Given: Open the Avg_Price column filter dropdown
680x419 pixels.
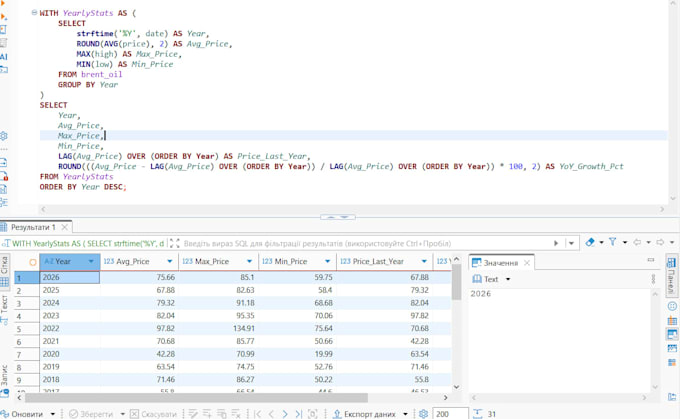Looking at the screenshot, I should click(170, 261).
